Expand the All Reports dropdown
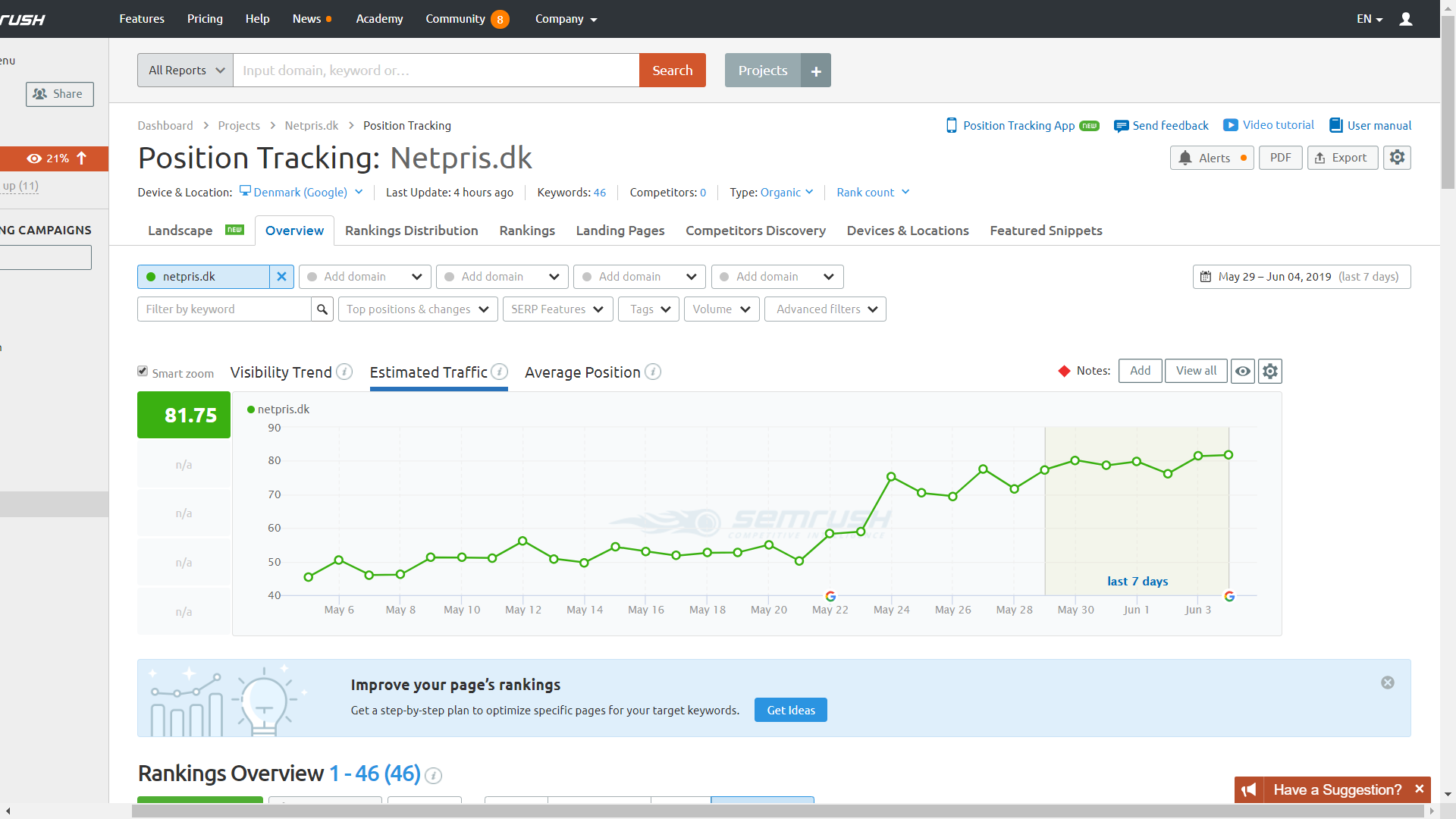Image resolution: width=1456 pixels, height=819 pixels. coord(185,71)
